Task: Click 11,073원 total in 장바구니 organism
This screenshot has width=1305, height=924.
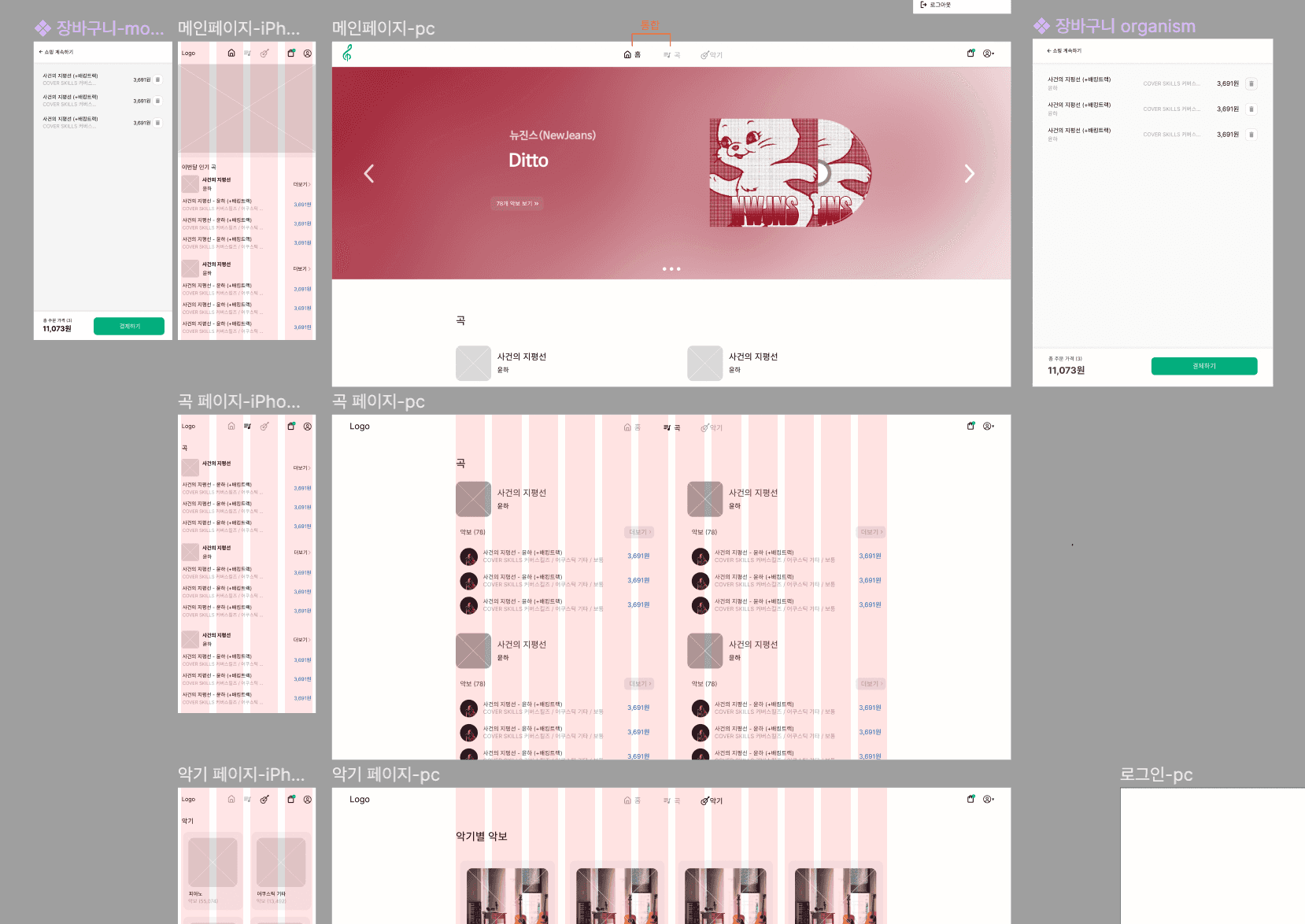Action: (x=1066, y=371)
